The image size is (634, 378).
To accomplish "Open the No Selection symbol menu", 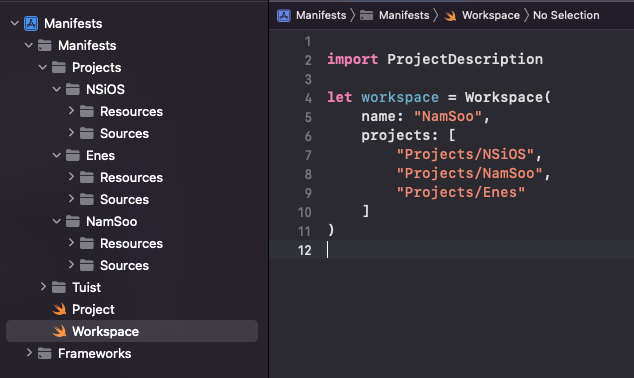I will (566, 15).
